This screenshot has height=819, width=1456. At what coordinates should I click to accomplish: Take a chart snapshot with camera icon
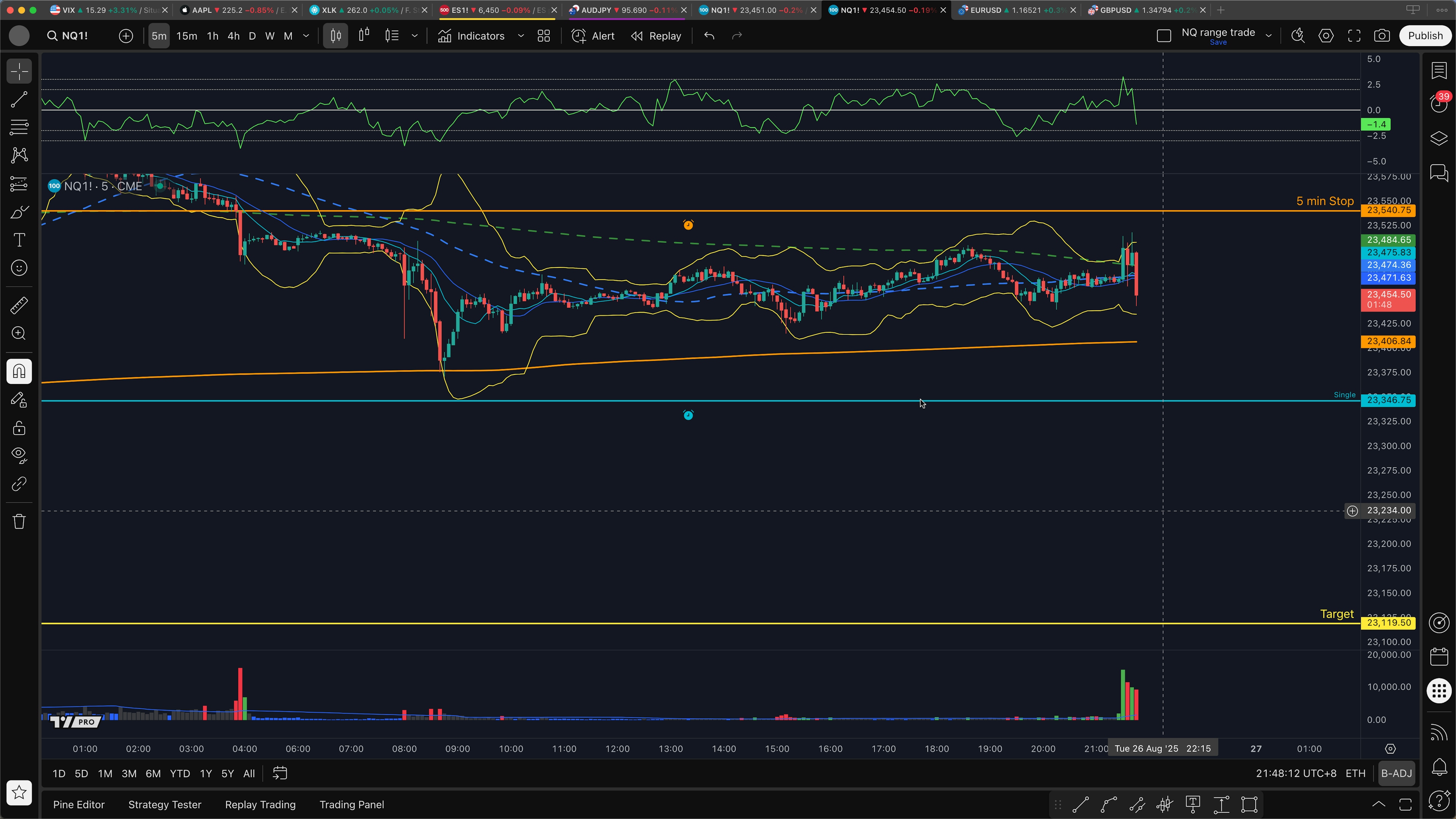(1382, 36)
